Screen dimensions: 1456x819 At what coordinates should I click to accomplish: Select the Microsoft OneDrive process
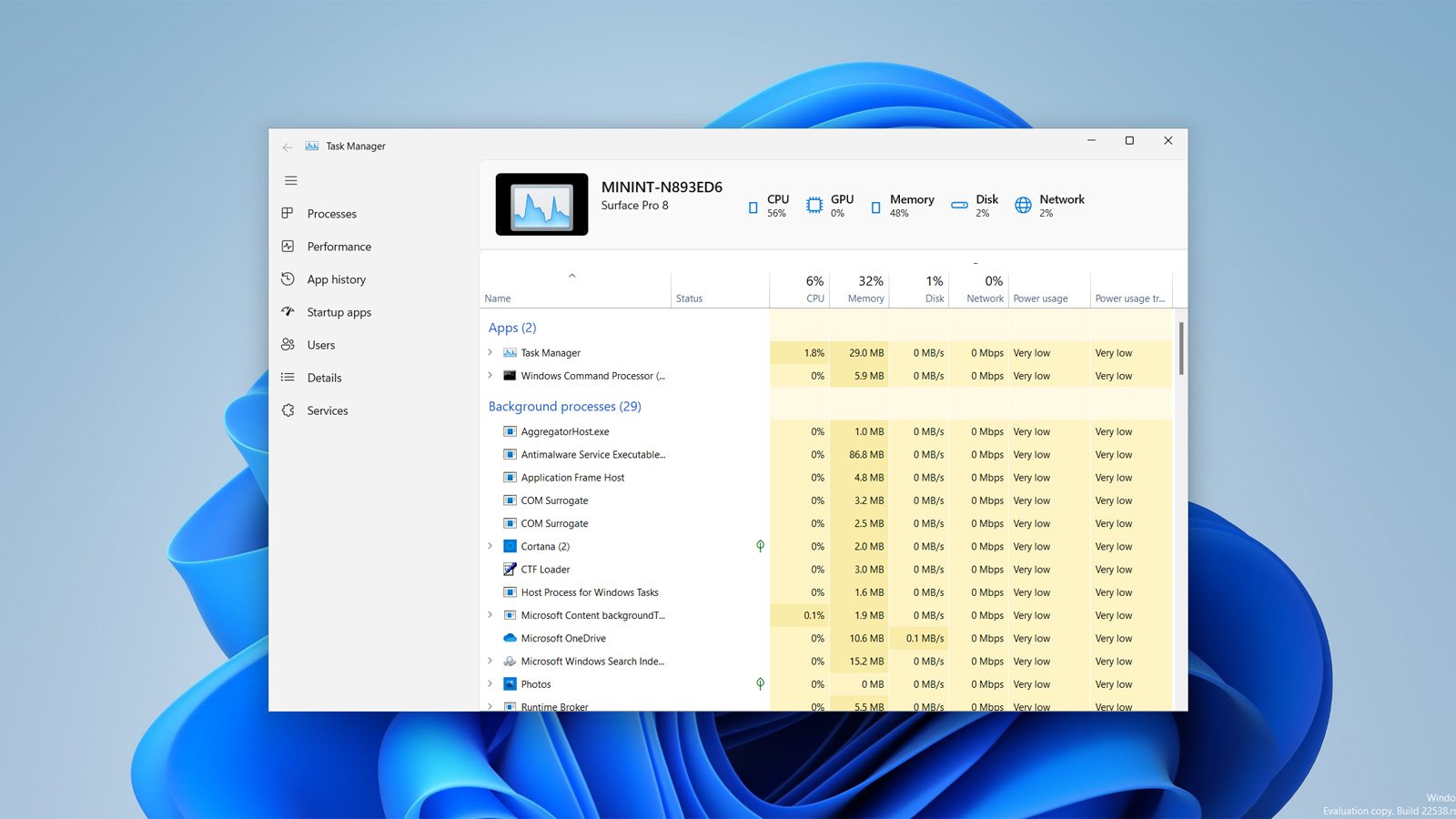pos(562,638)
